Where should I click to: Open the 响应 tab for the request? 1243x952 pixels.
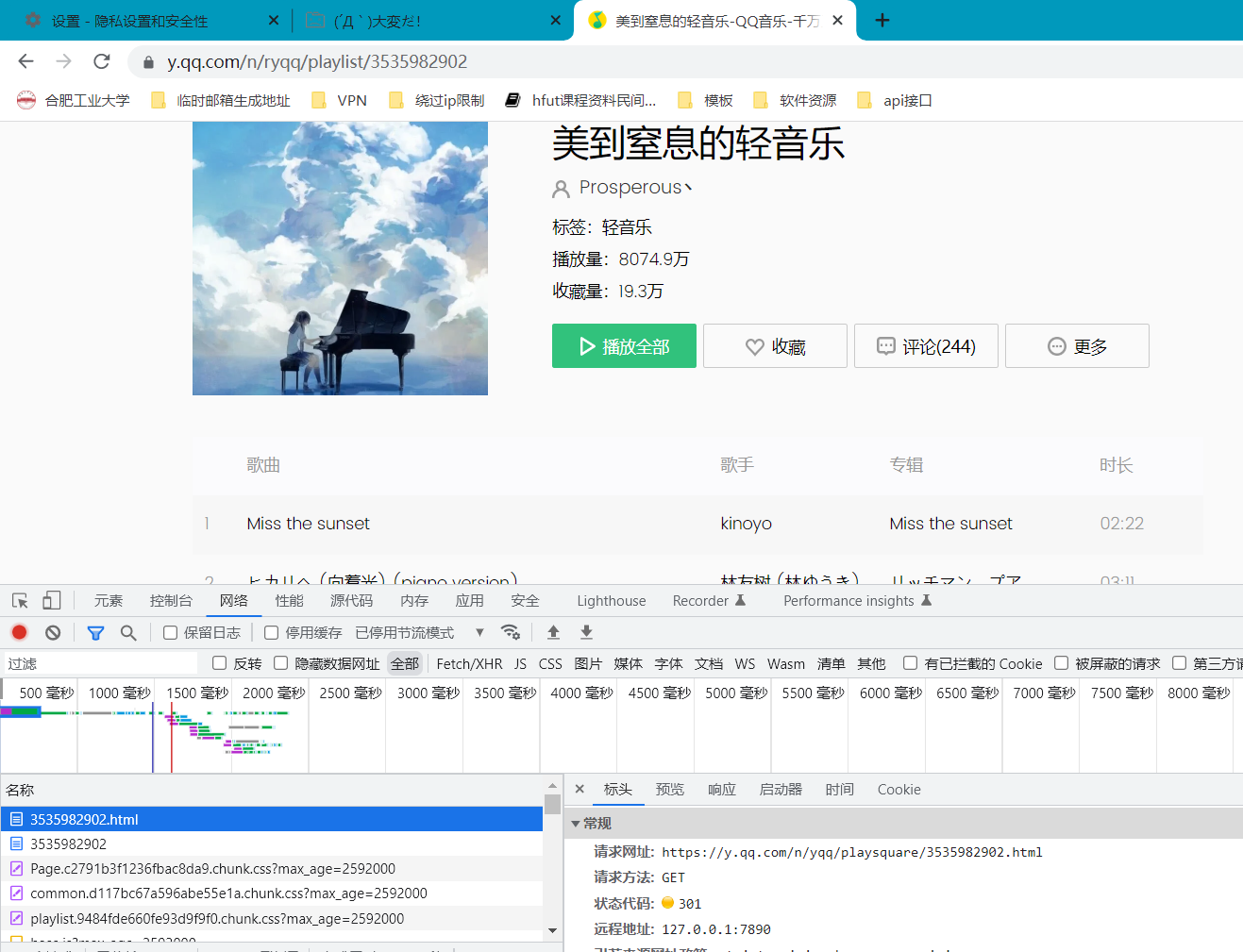tap(721, 790)
